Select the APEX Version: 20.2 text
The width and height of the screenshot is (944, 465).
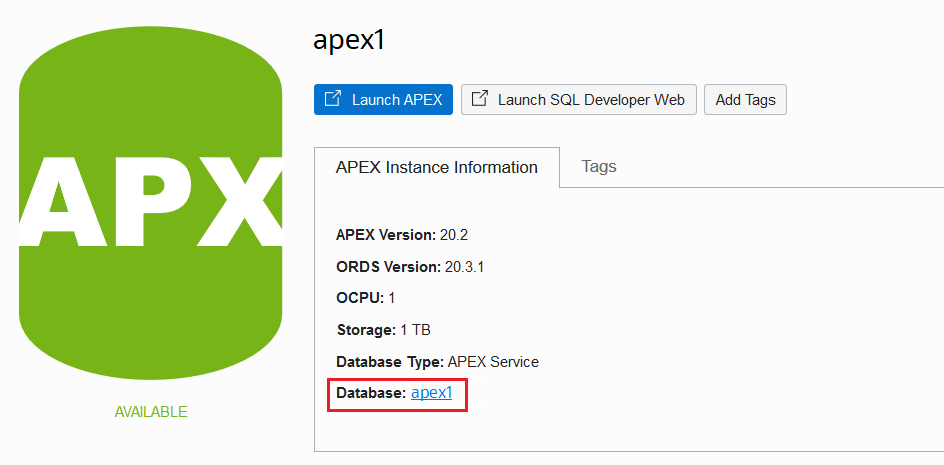point(402,235)
